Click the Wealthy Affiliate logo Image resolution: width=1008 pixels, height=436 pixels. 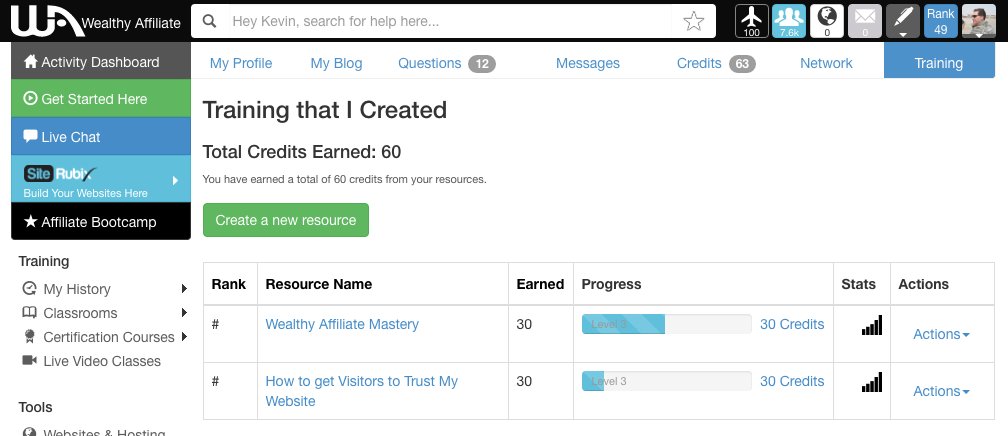click(x=95, y=22)
